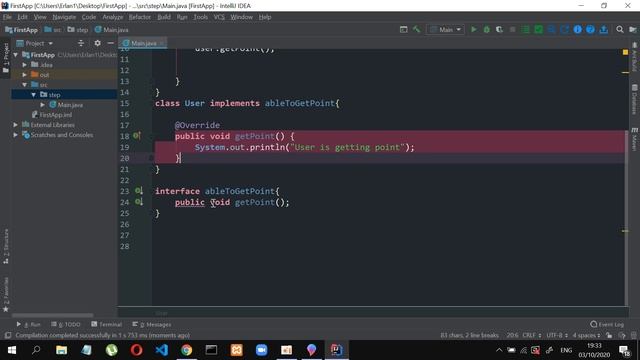Click the blue info circle toolbar icon
Screen dimensions: 640x360
click(578, 29)
